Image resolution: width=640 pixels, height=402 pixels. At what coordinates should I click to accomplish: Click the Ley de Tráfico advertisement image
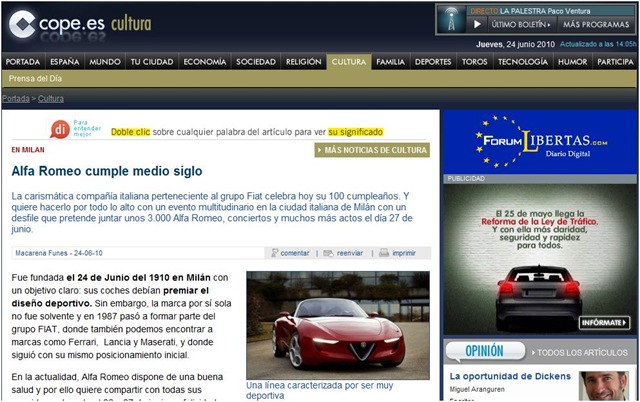(540, 259)
